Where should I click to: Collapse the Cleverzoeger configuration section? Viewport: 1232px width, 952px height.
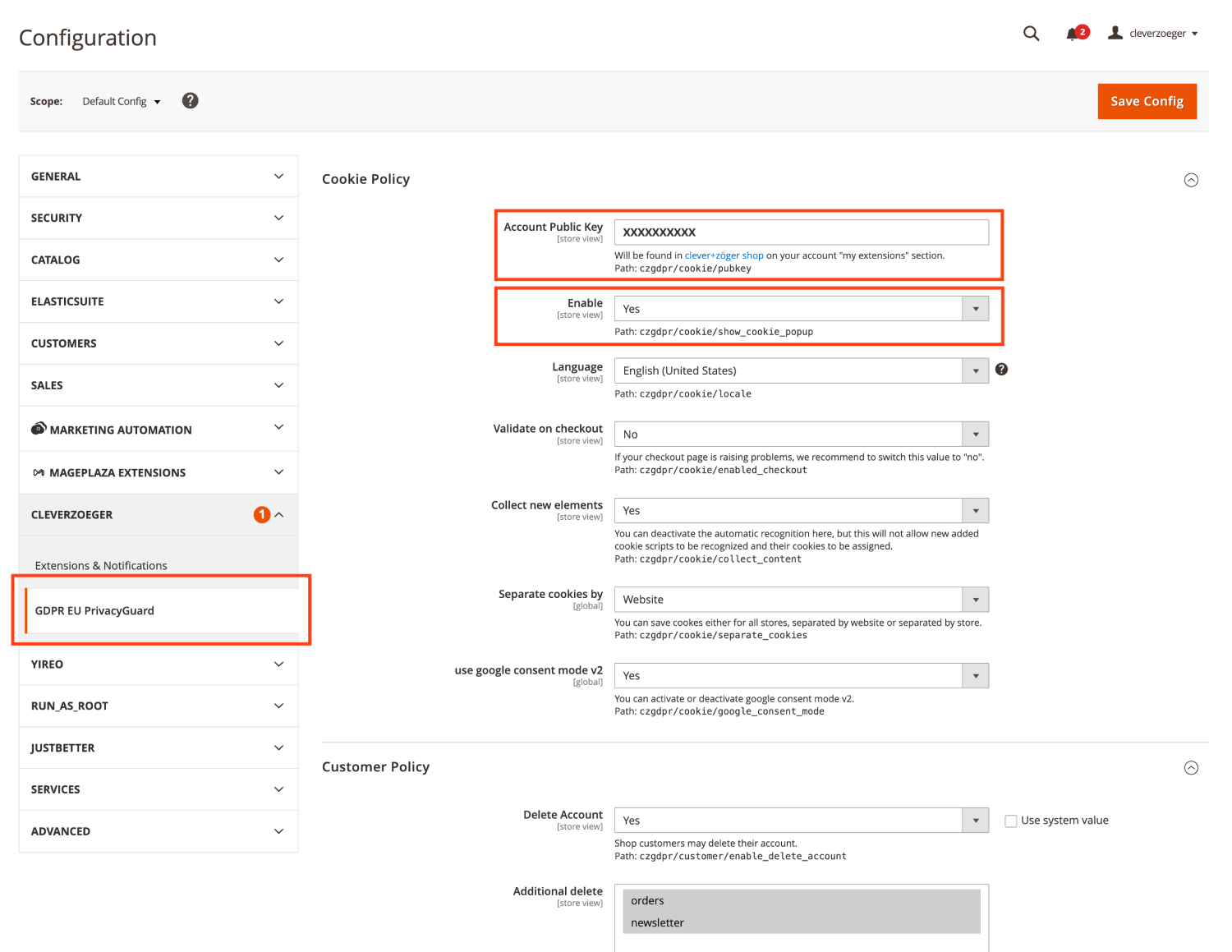[x=159, y=515]
